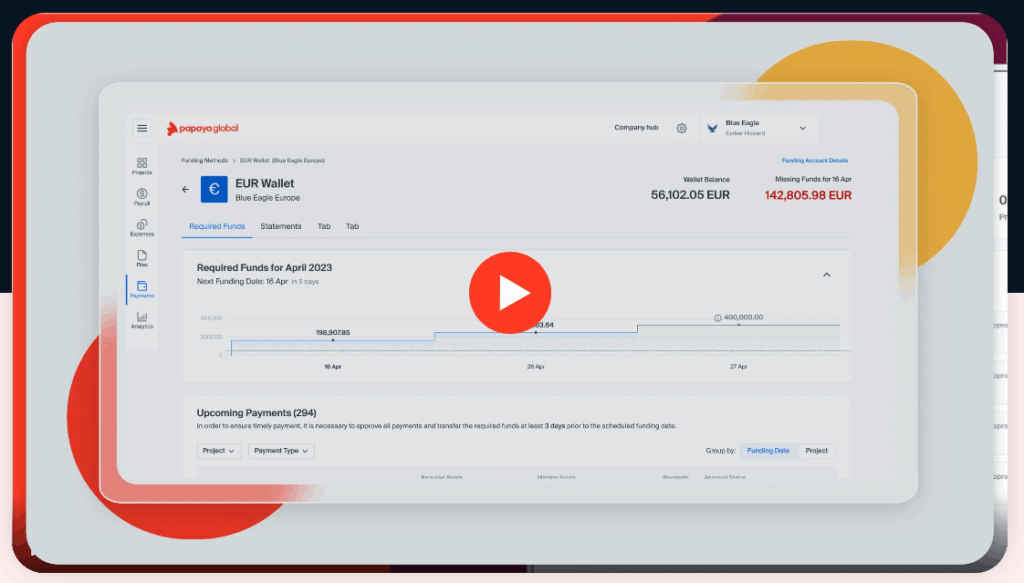Open the Payroll sidebar icon
The width and height of the screenshot is (1024, 583).
[x=142, y=197]
